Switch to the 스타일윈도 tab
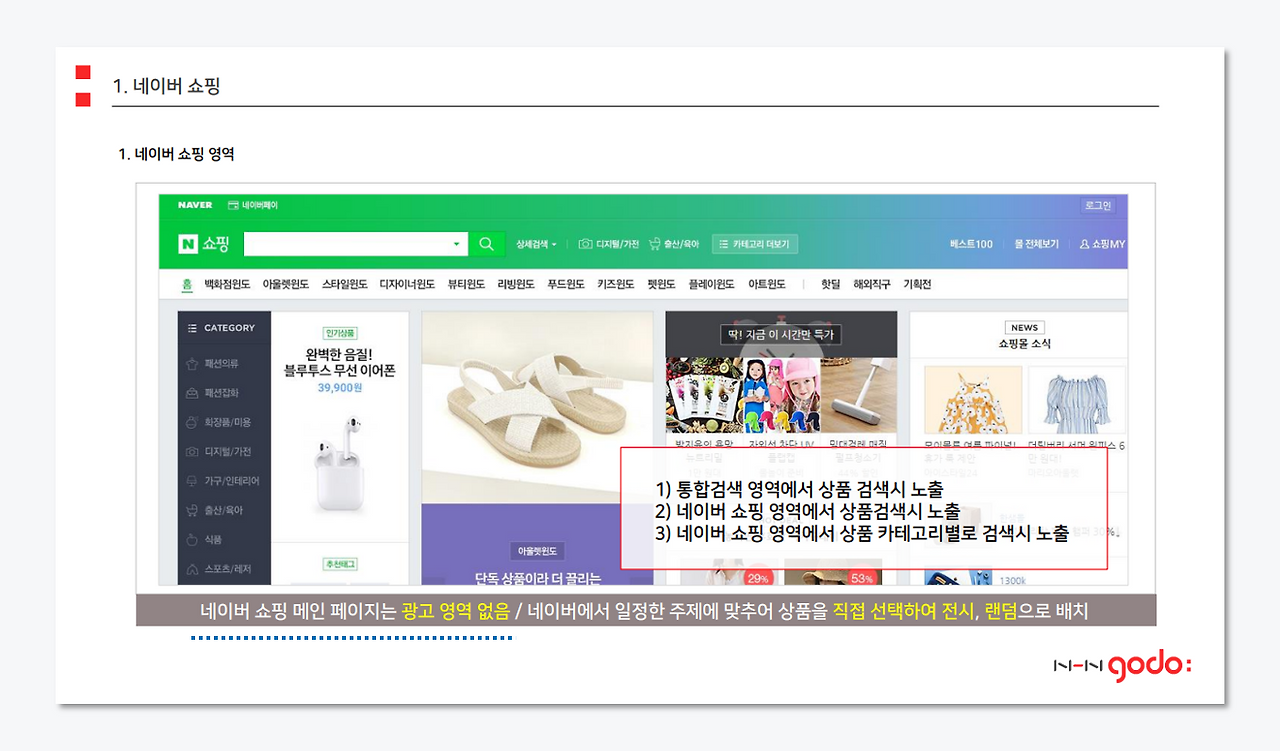 click(x=345, y=284)
